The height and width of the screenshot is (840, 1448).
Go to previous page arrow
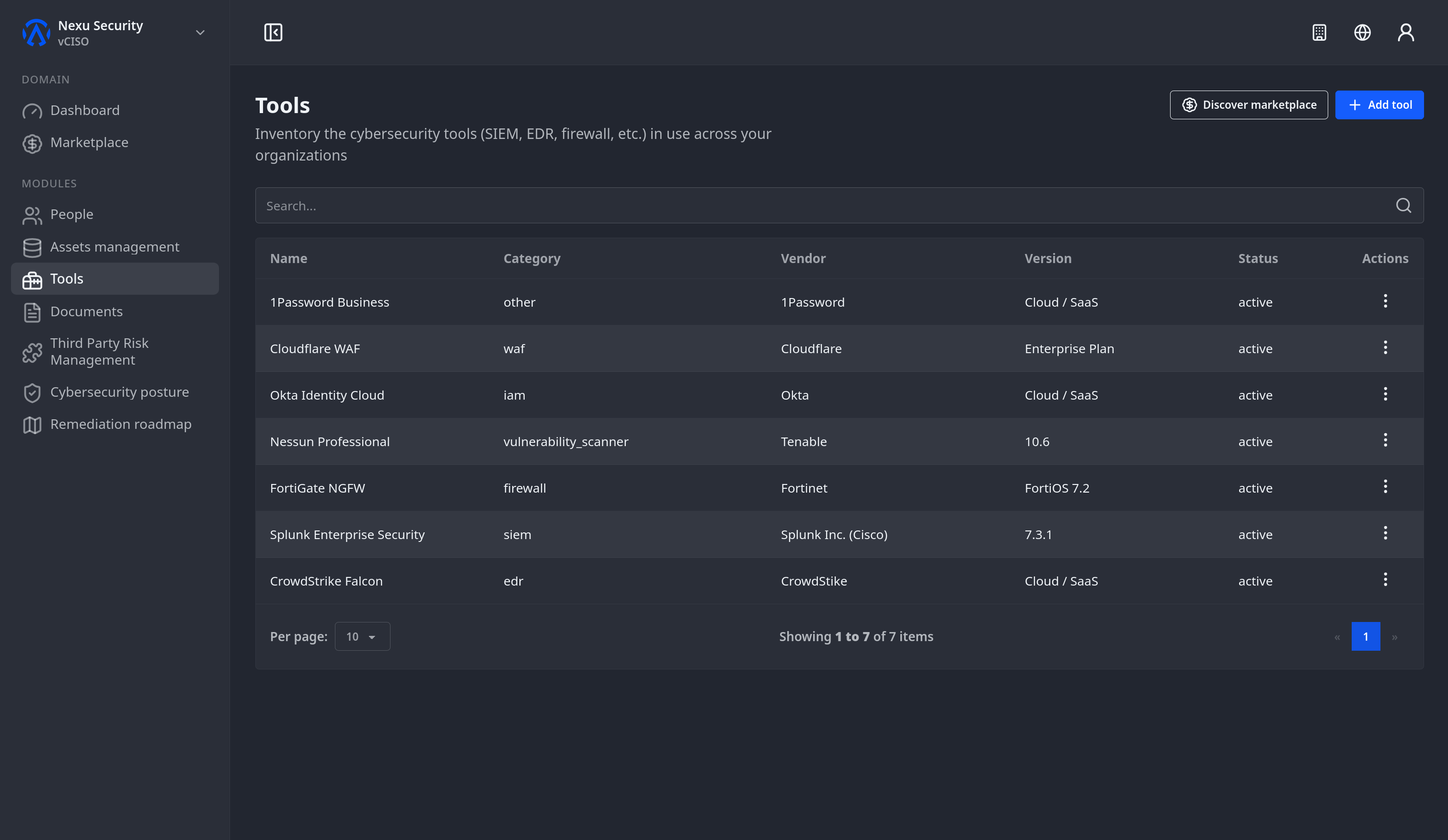pyautogui.click(x=1337, y=637)
